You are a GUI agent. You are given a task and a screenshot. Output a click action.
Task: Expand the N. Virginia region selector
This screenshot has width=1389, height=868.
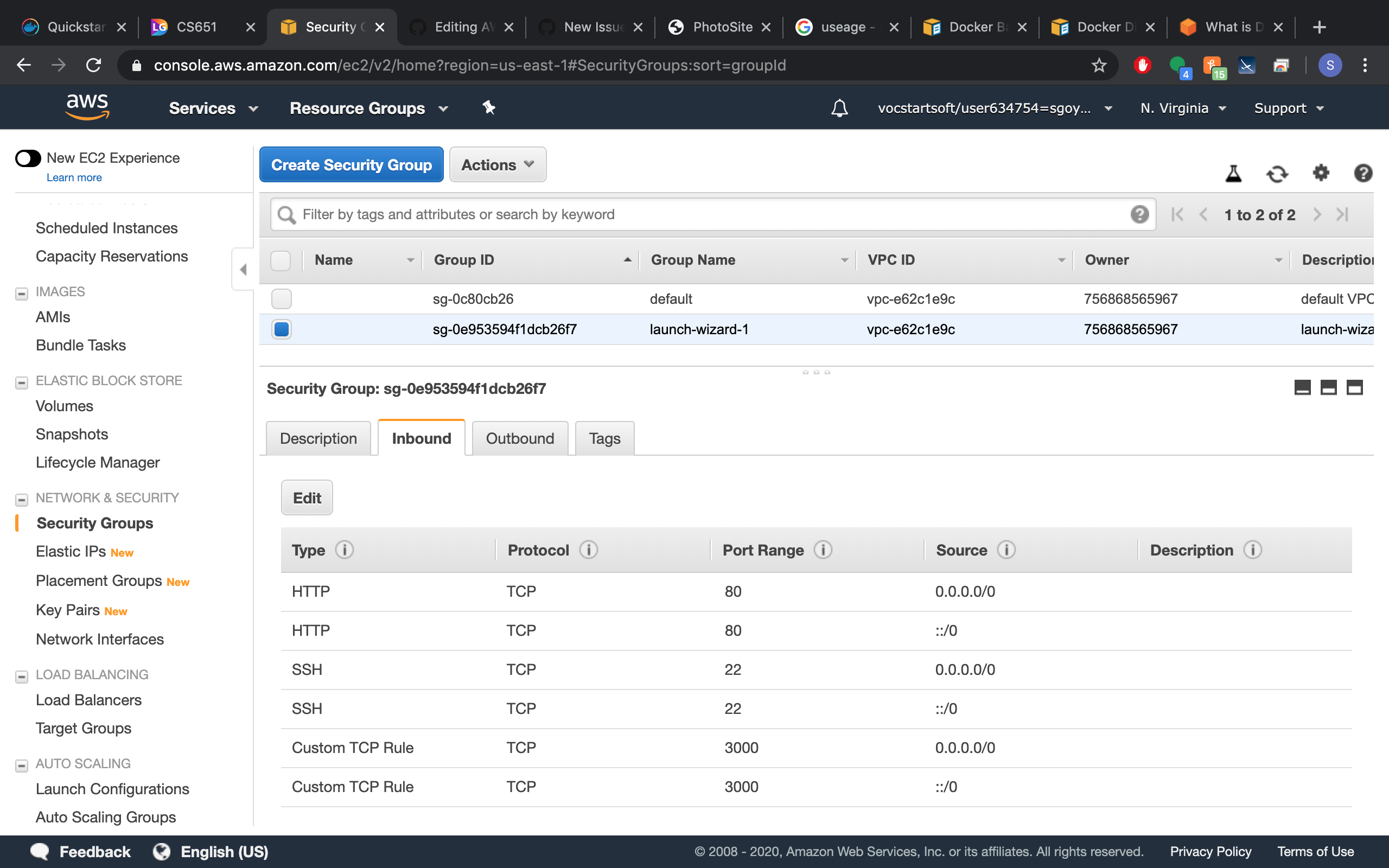[x=1183, y=108]
